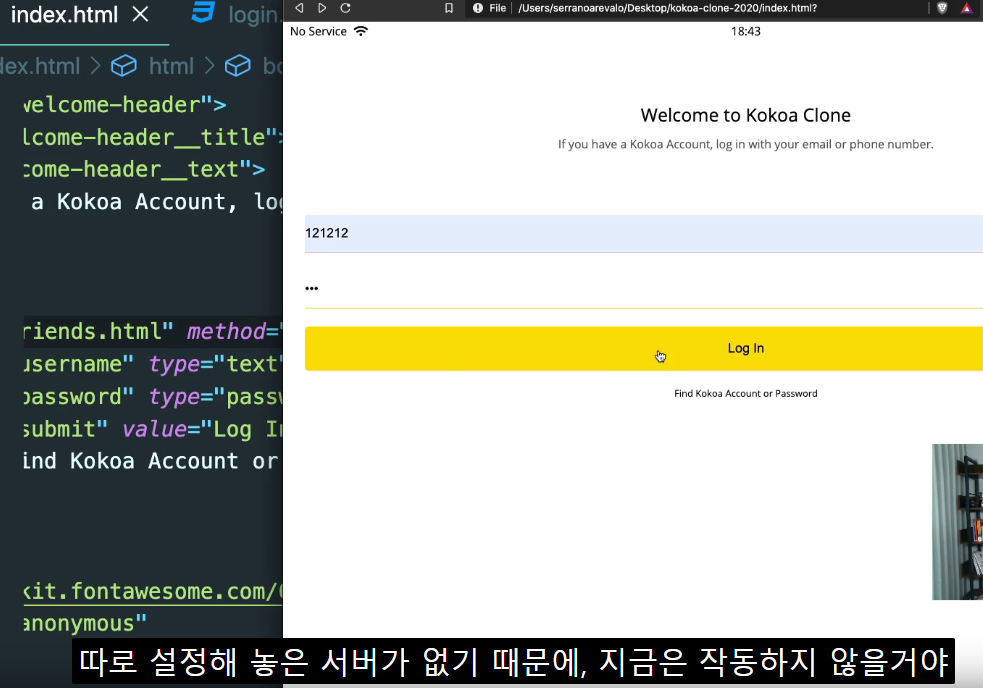Click code line with username type text
Viewport: 983px width, 688px height.
coord(152,364)
